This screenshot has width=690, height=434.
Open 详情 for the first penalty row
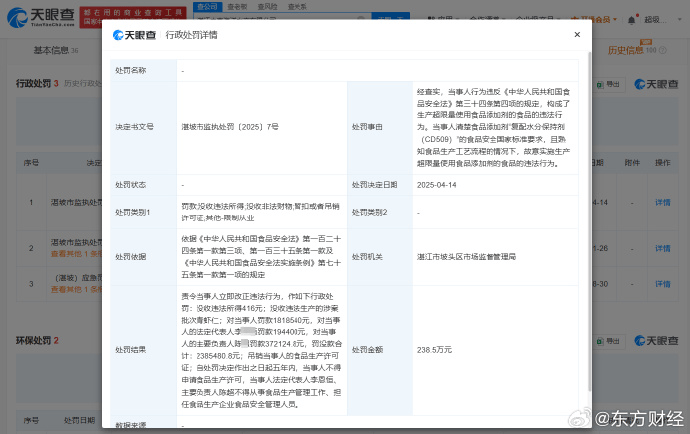tap(662, 202)
